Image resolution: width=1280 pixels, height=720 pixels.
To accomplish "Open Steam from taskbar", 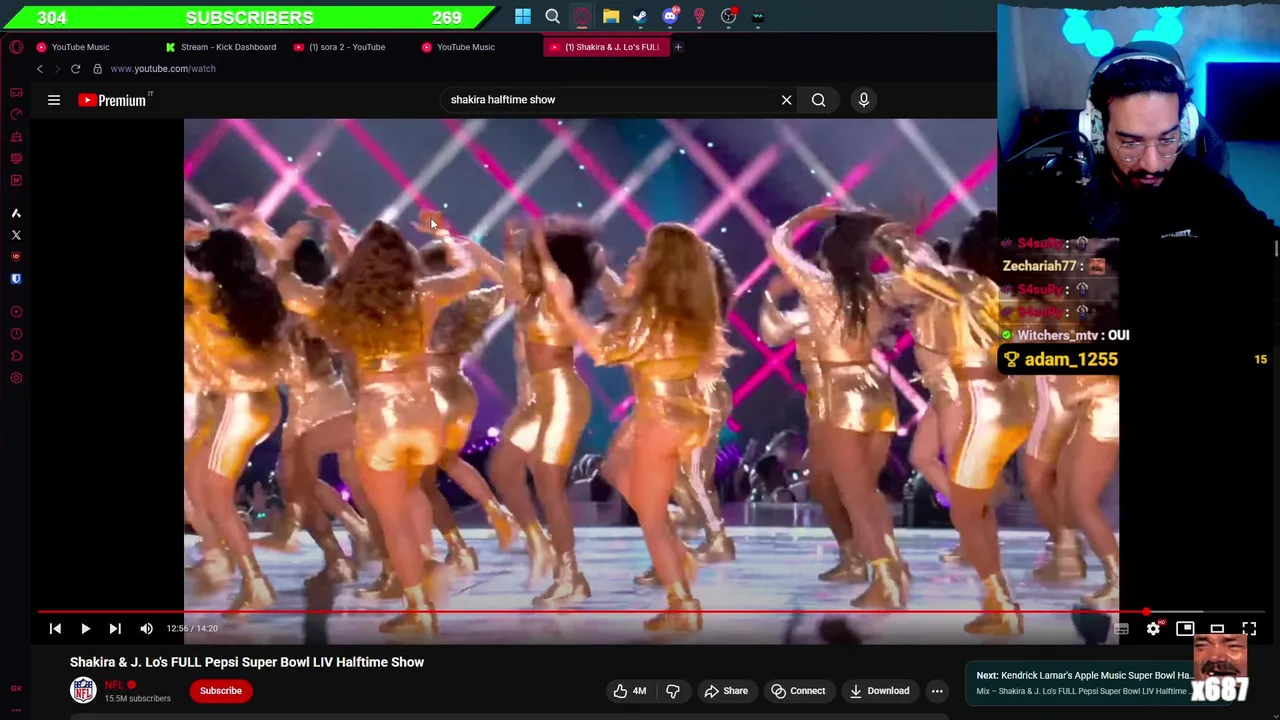I will coord(640,16).
